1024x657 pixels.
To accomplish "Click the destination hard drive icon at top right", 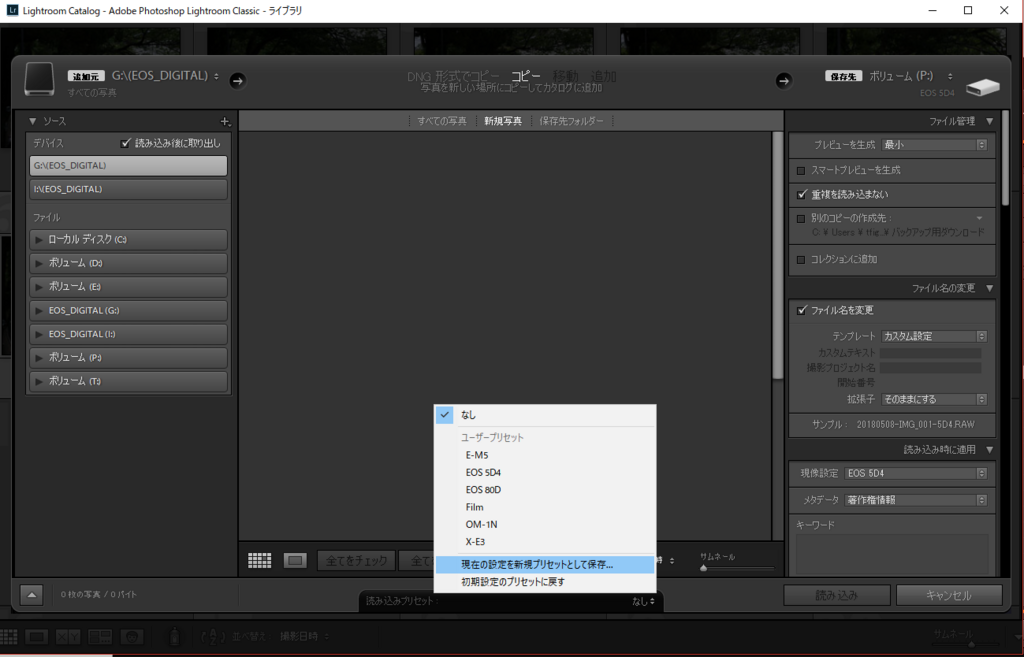I will (x=983, y=87).
